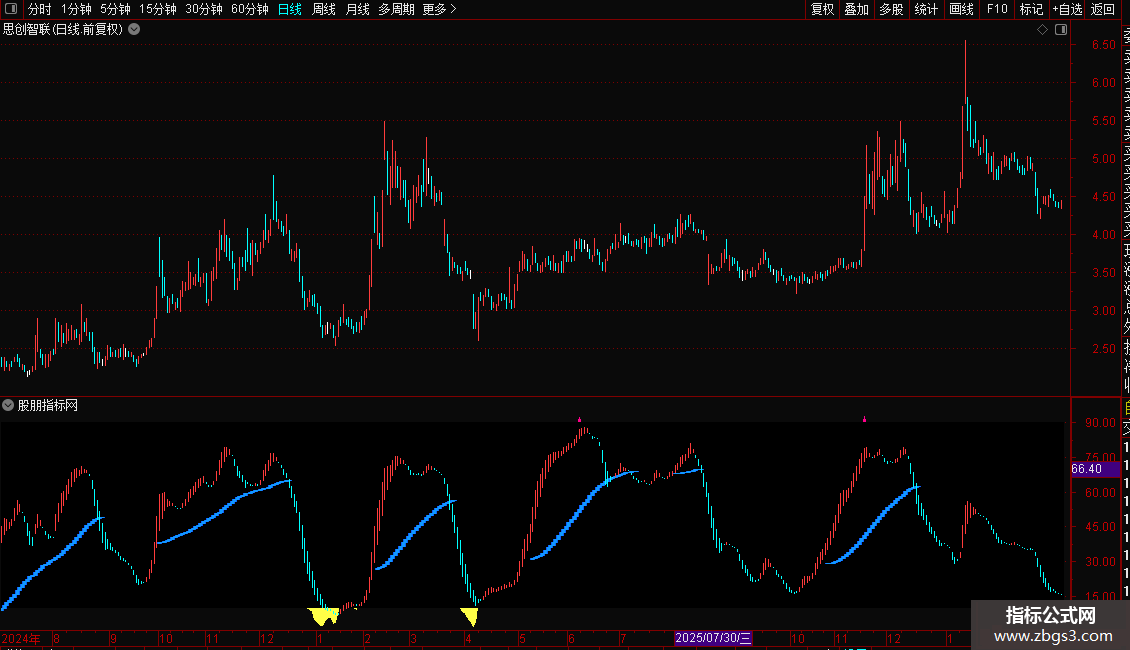Click the 返回 return button

pyautogui.click(x=1103, y=9)
